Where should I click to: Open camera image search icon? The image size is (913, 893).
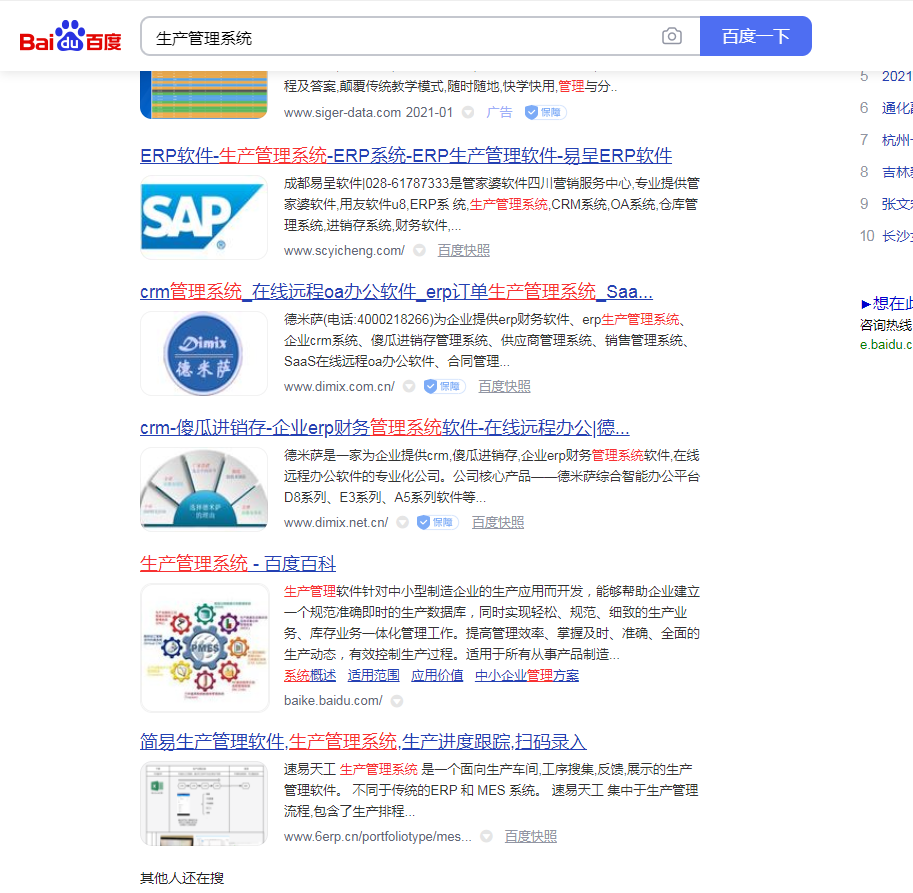[x=672, y=36]
